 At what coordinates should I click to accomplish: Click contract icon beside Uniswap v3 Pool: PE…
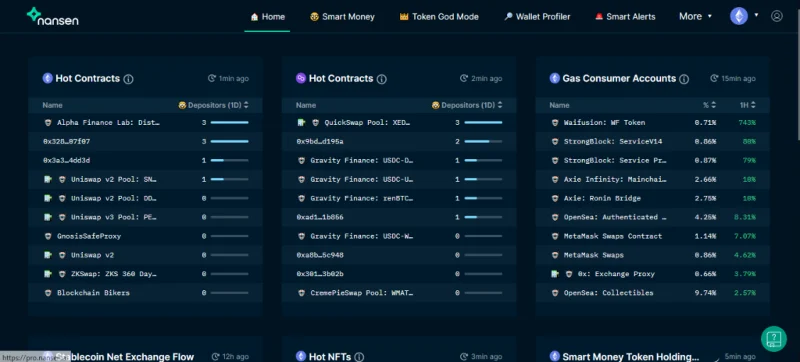pos(47,217)
